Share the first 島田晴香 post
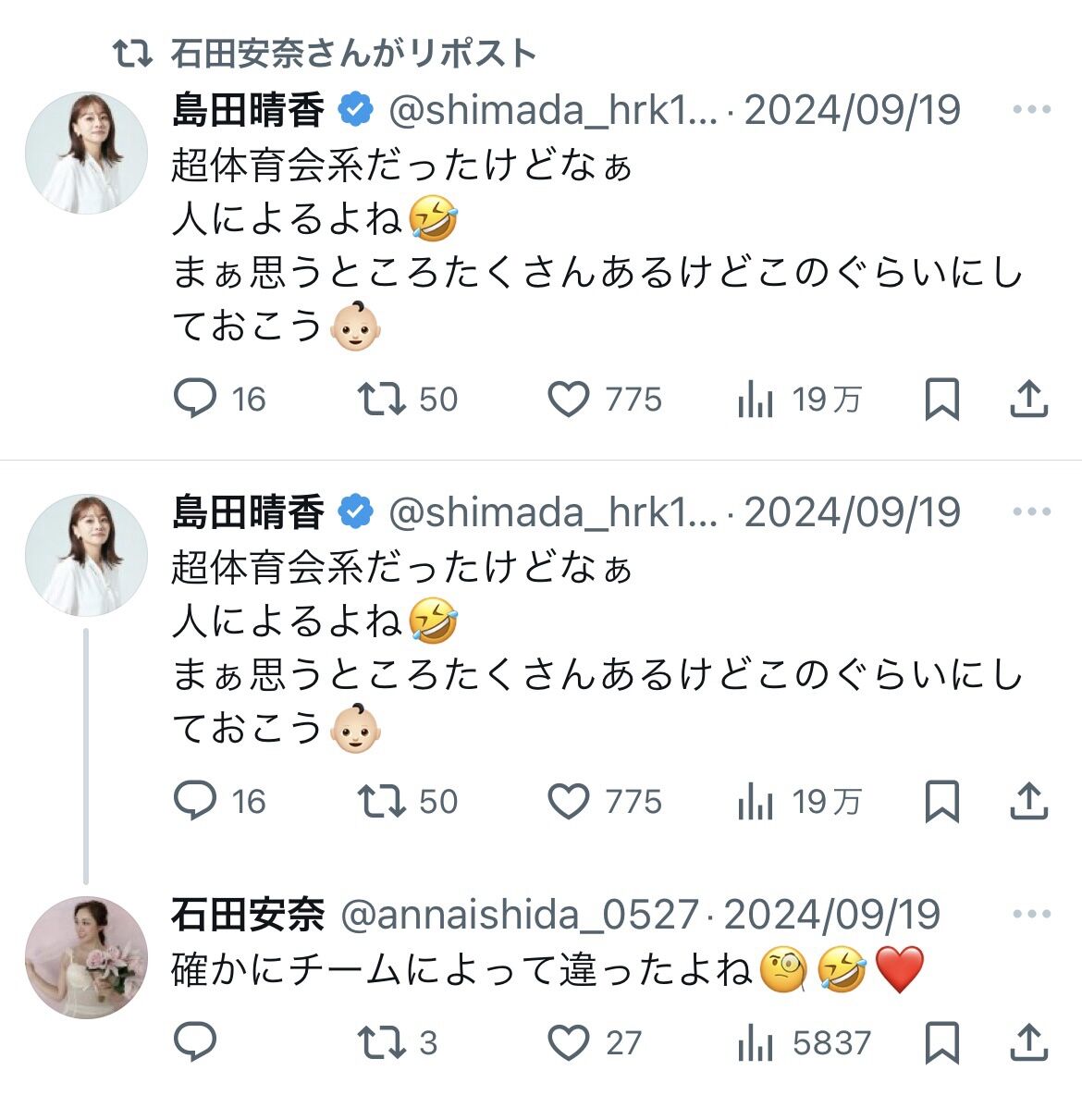Image resolution: width=1082 pixels, height=1120 pixels. click(1028, 399)
